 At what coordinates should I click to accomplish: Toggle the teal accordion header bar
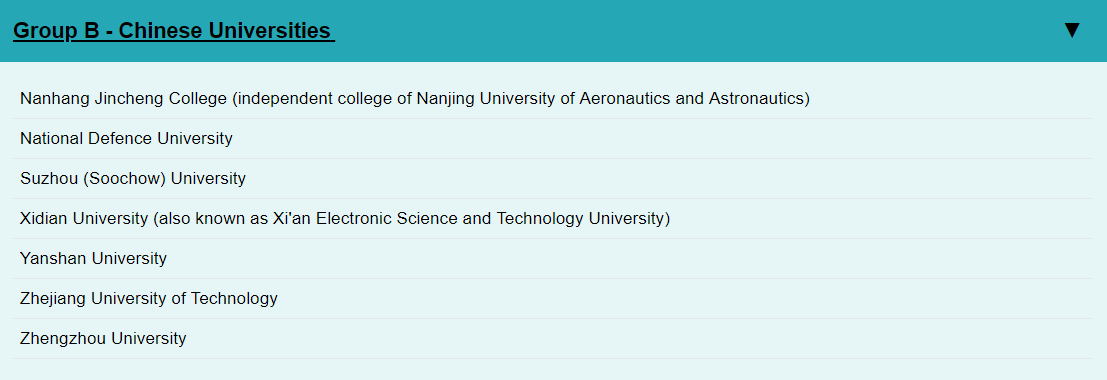554,31
